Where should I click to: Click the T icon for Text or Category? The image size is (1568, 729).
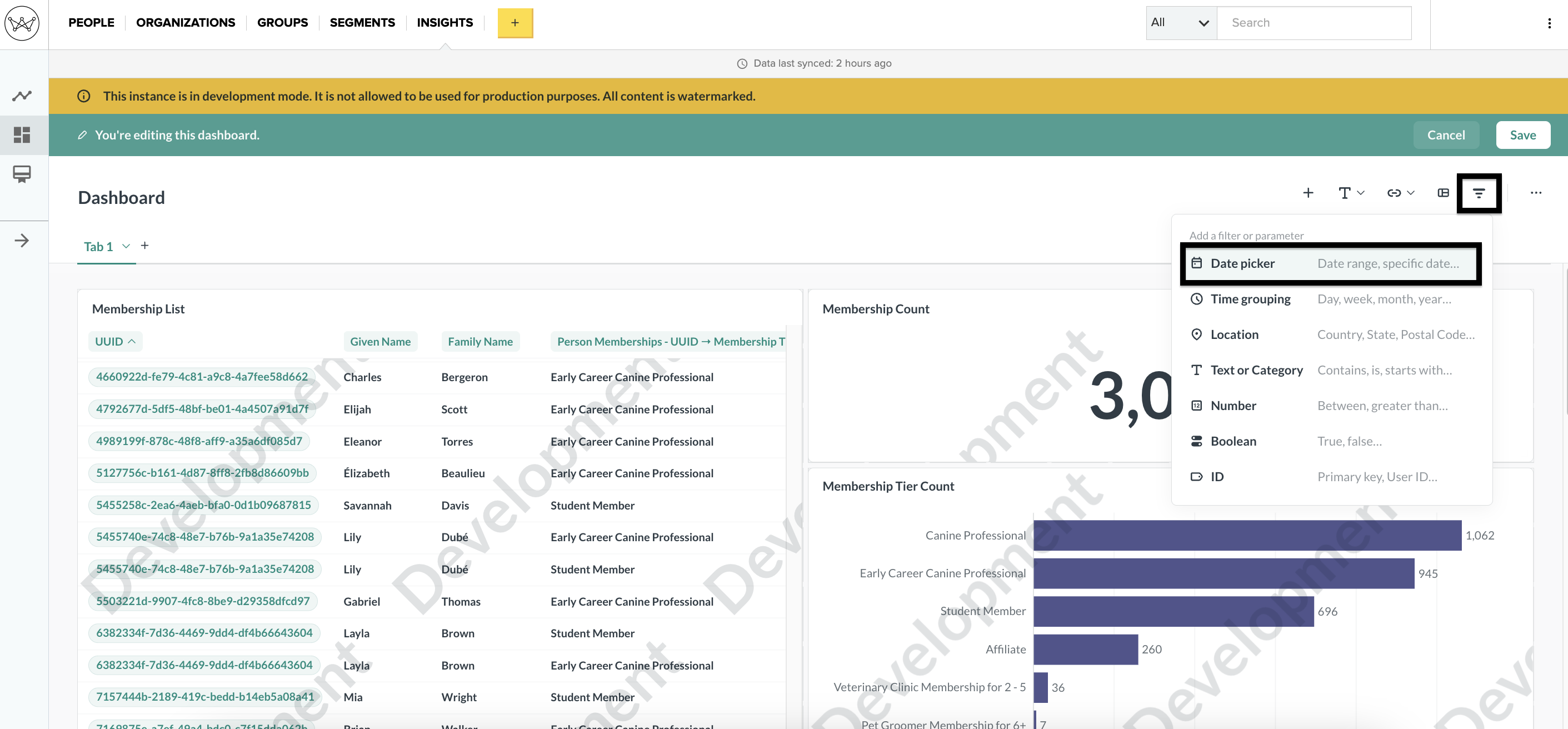click(1196, 370)
